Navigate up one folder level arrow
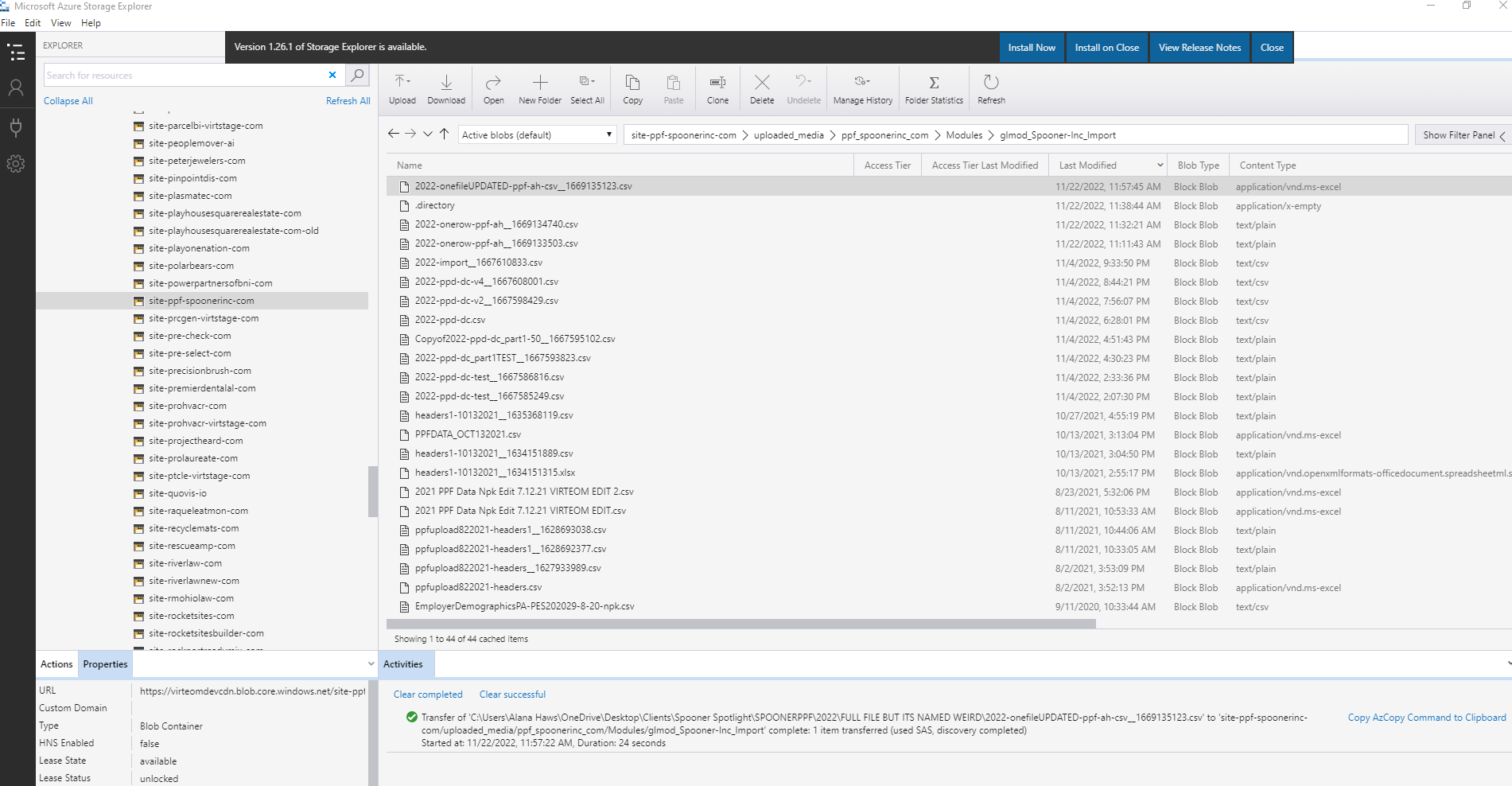The width and height of the screenshot is (1512, 786). click(445, 134)
